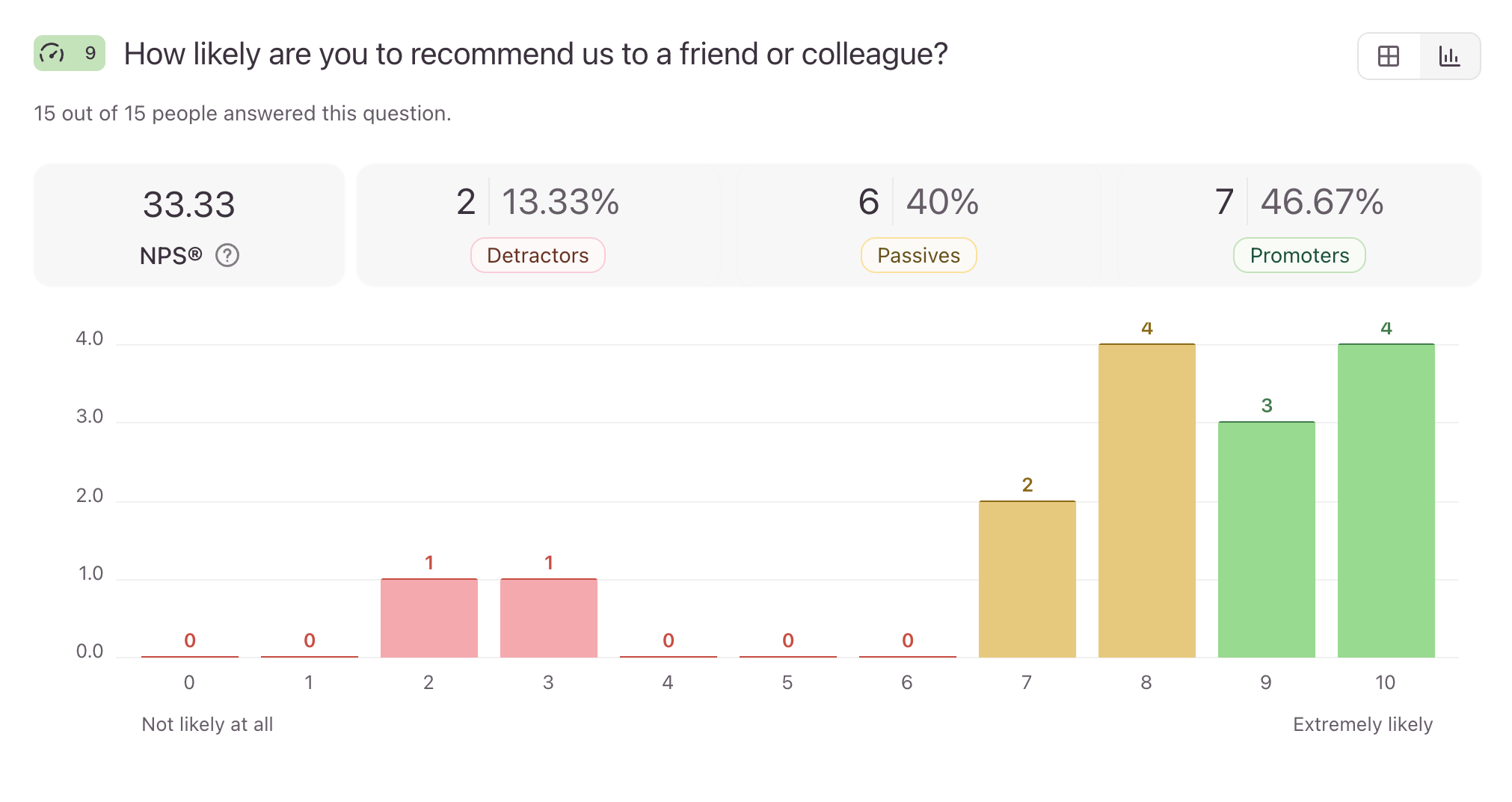The image size is (1512, 802).
Task: Click the yellow bar for score 8
Action: pyautogui.click(x=1147, y=501)
